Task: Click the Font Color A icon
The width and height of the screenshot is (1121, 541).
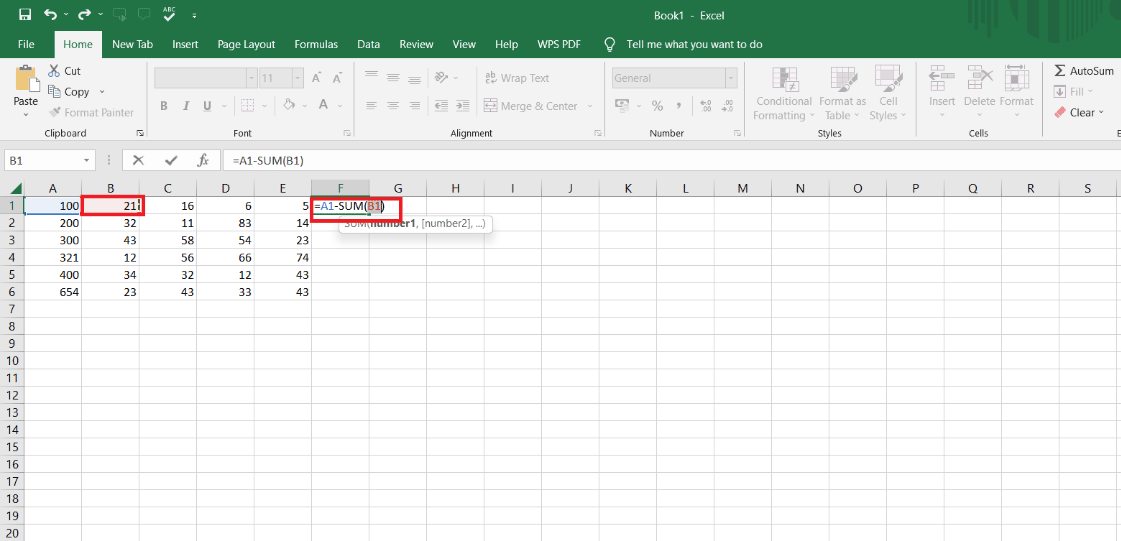Action: click(x=322, y=105)
